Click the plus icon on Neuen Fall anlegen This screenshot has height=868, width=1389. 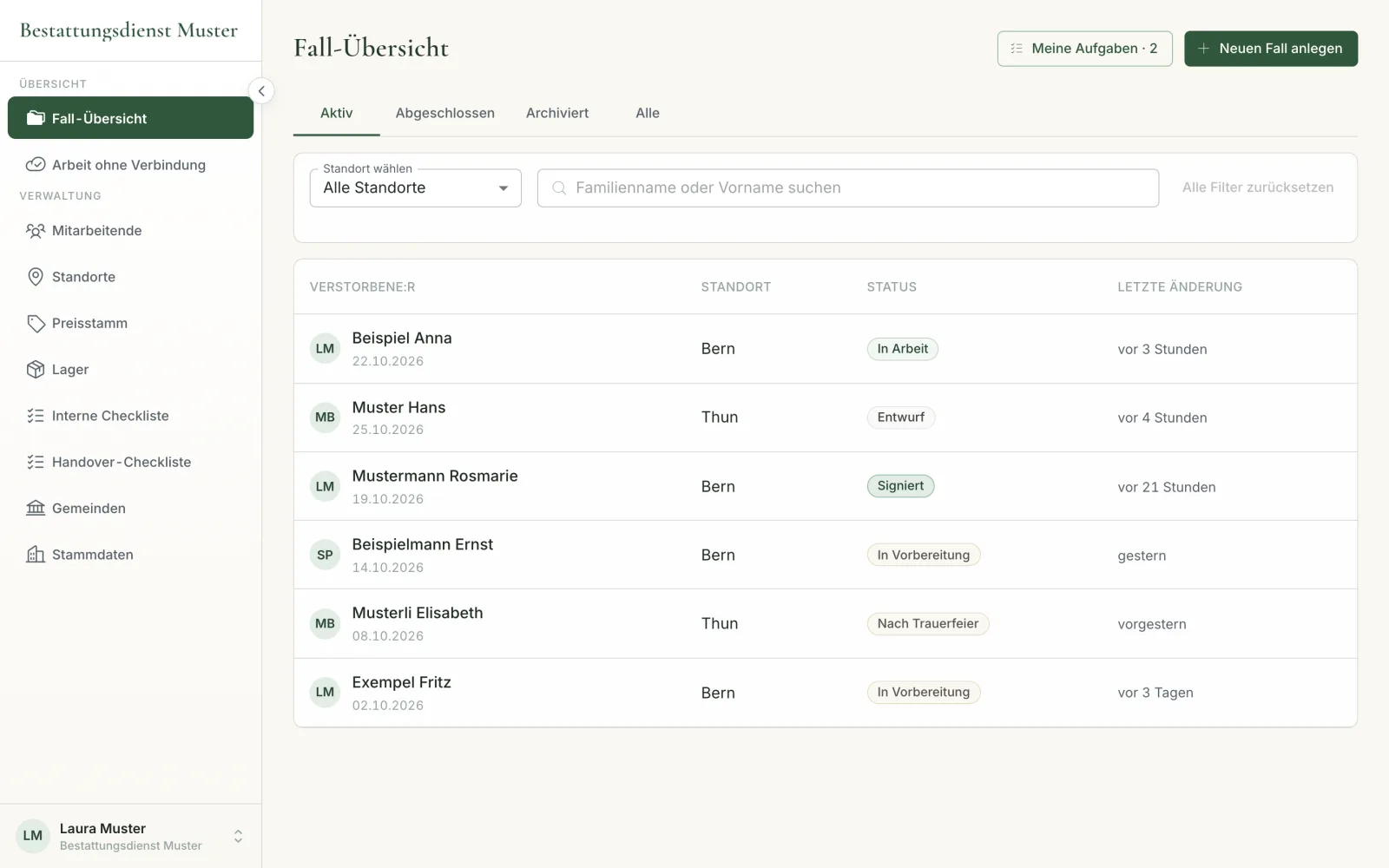tap(1203, 49)
